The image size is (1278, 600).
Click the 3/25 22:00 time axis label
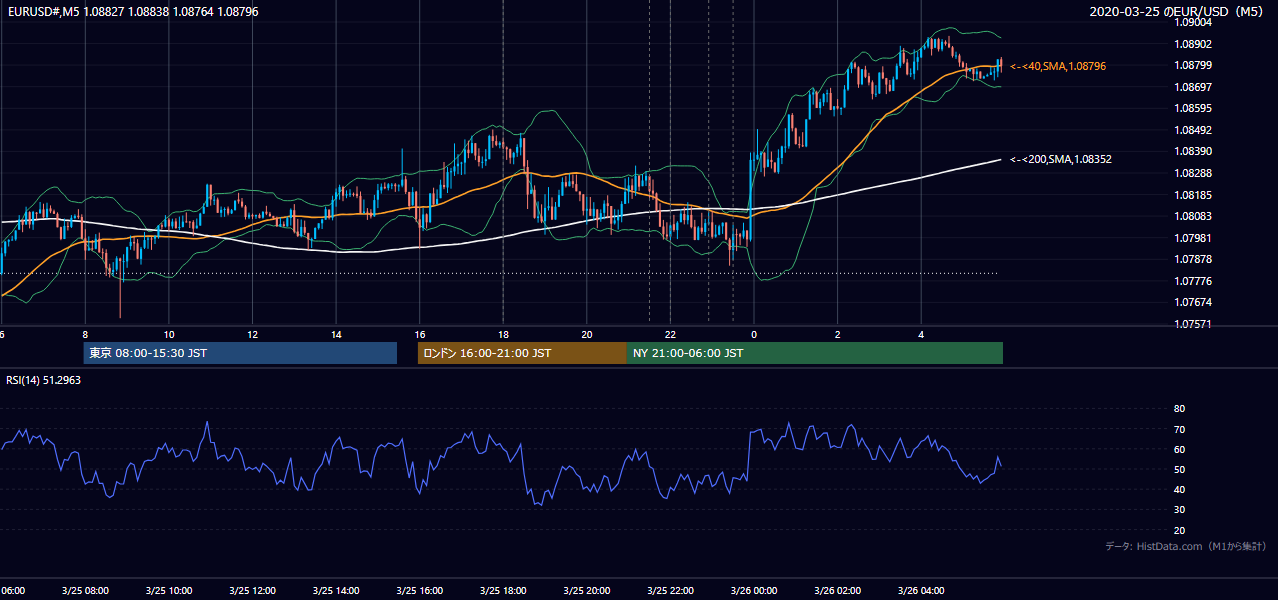pyautogui.click(x=670, y=590)
